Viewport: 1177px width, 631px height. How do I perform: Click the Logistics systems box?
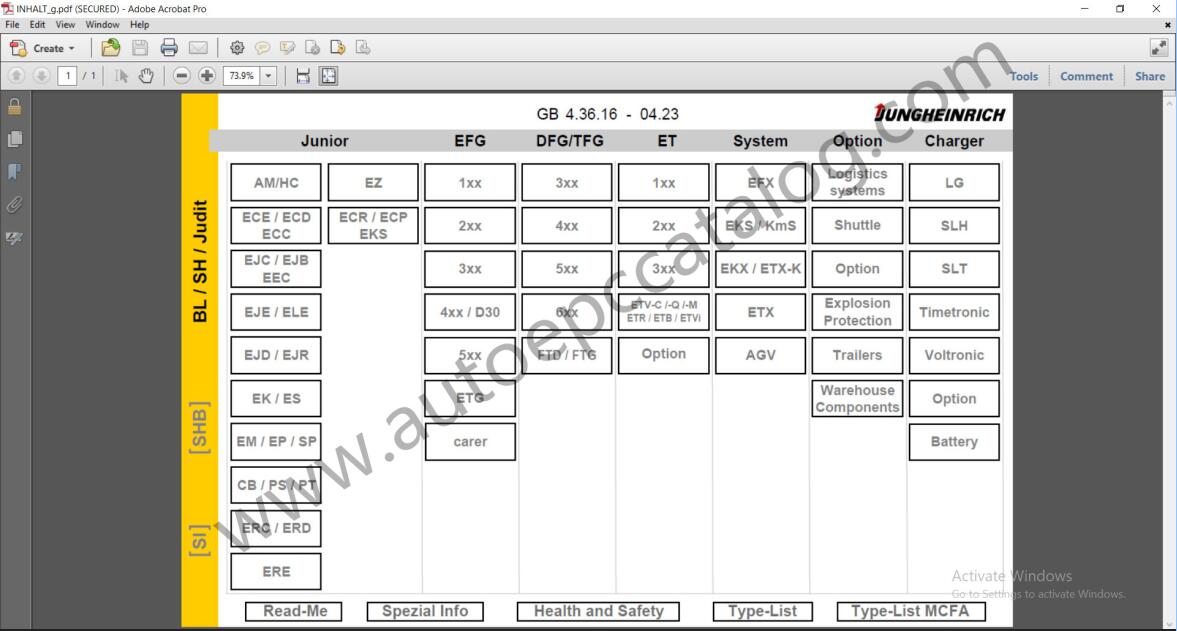tap(857, 182)
